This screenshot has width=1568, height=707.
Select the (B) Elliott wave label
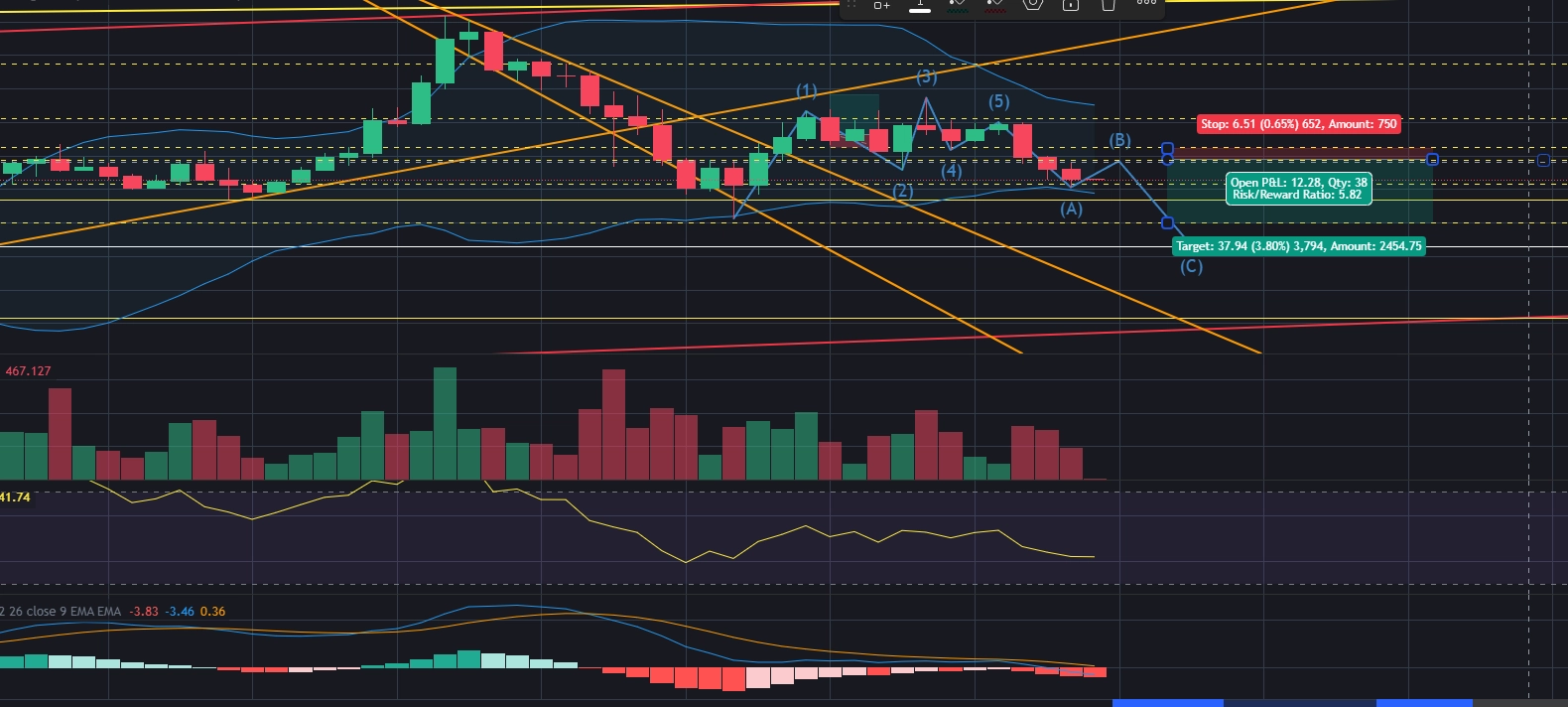[1119, 140]
